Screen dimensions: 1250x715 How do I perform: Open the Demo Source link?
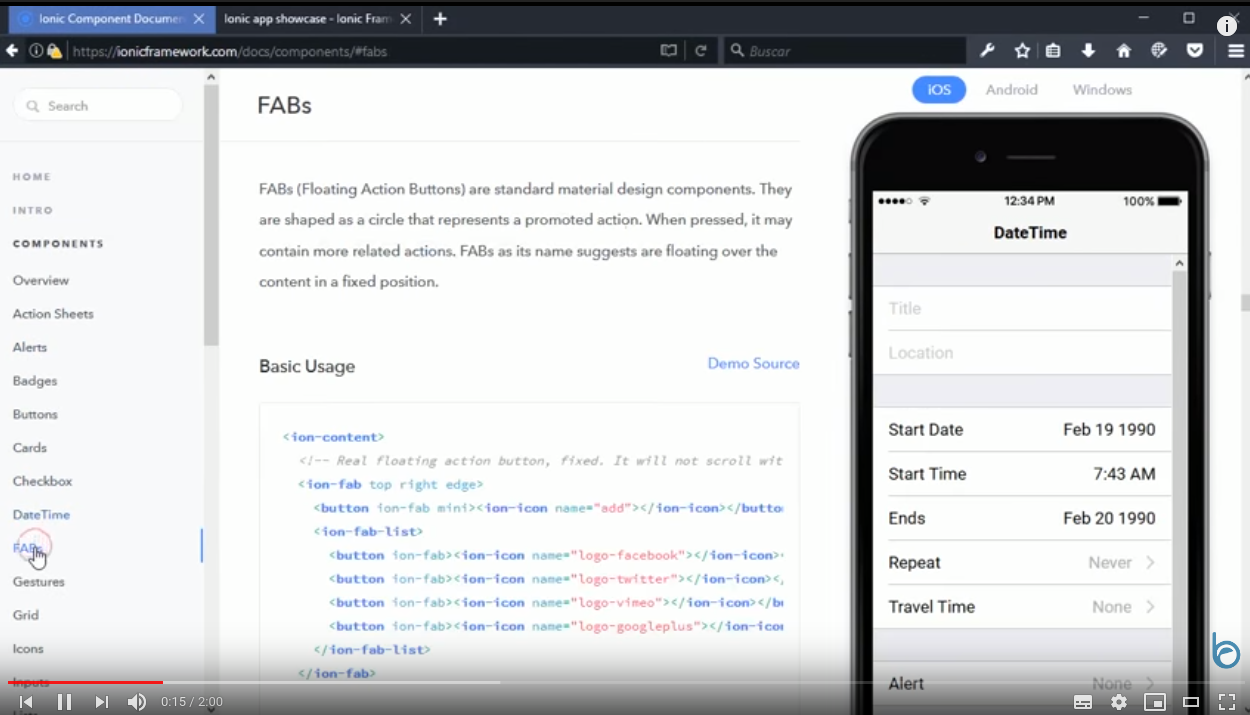(753, 364)
